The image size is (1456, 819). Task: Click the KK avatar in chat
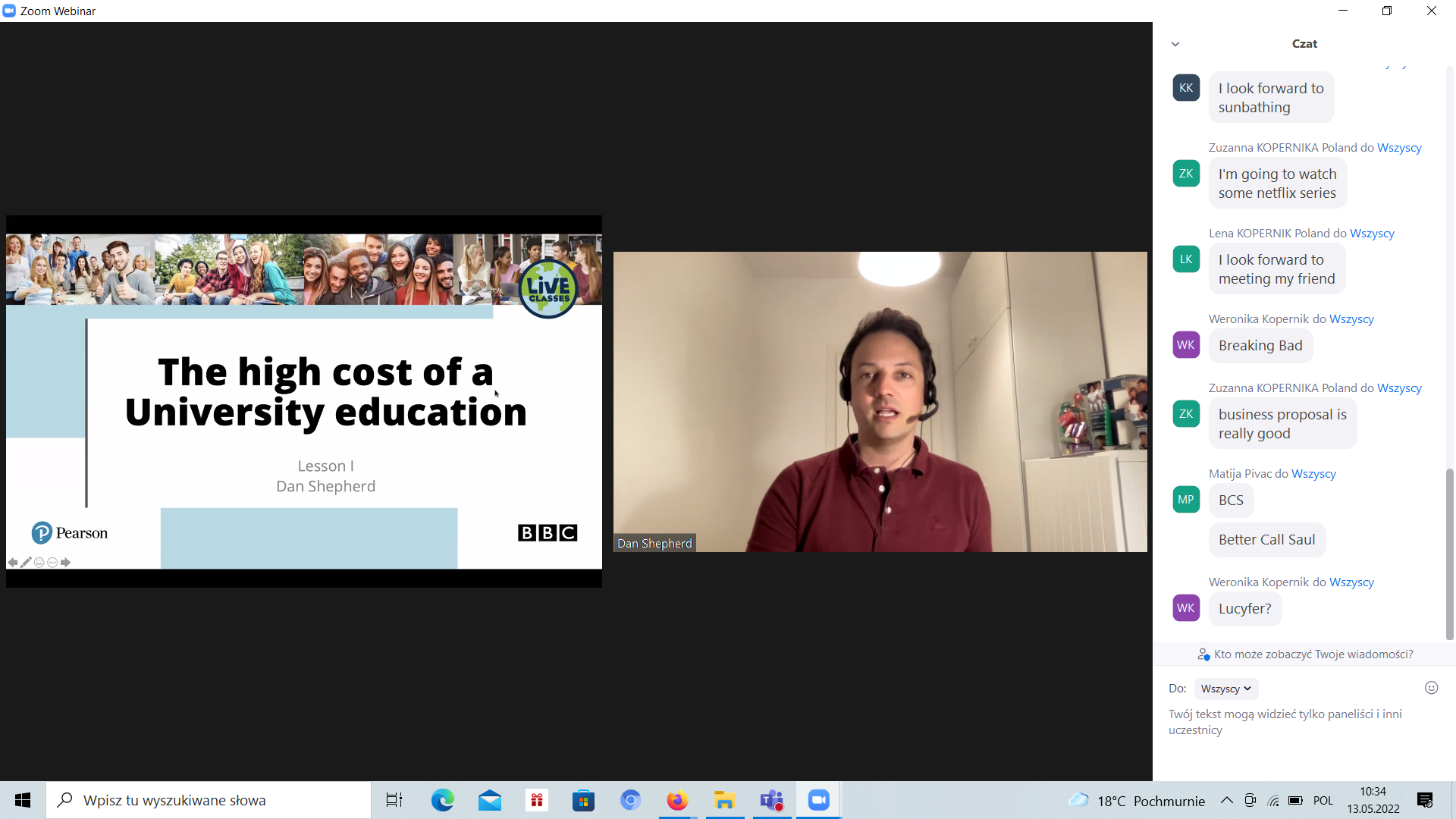tap(1186, 88)
